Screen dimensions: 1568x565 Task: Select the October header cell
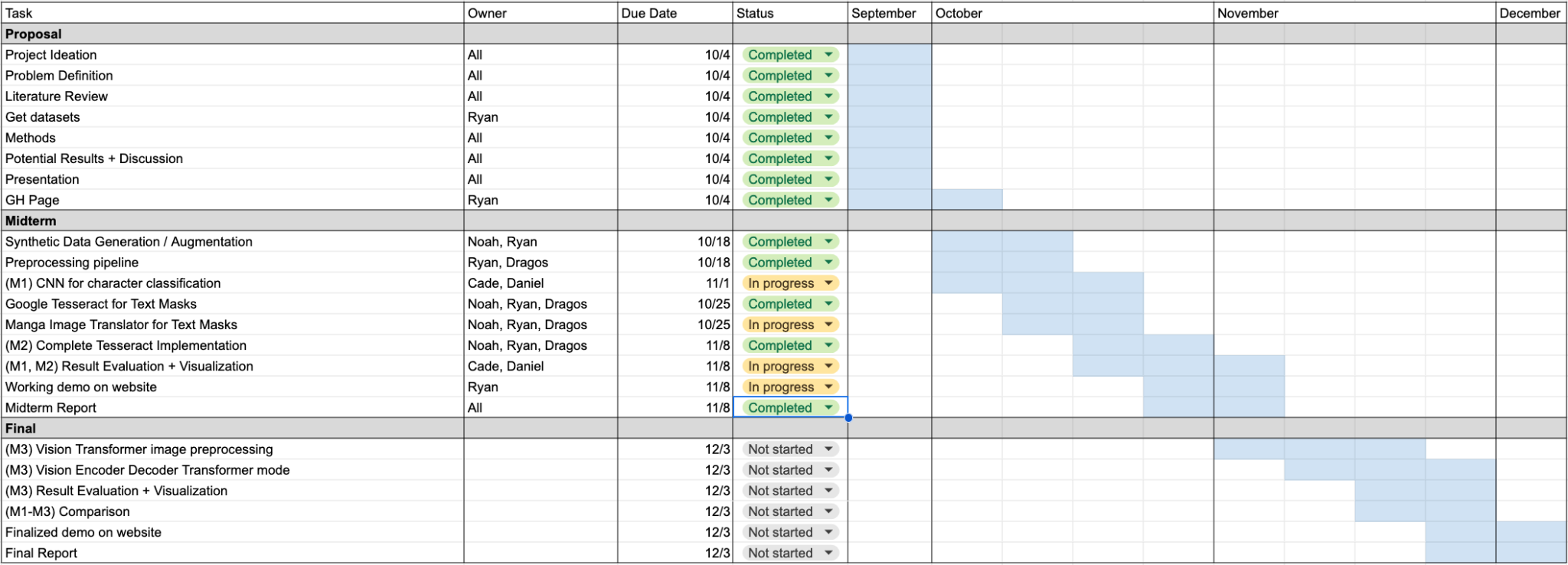[x=1073, y=13]
